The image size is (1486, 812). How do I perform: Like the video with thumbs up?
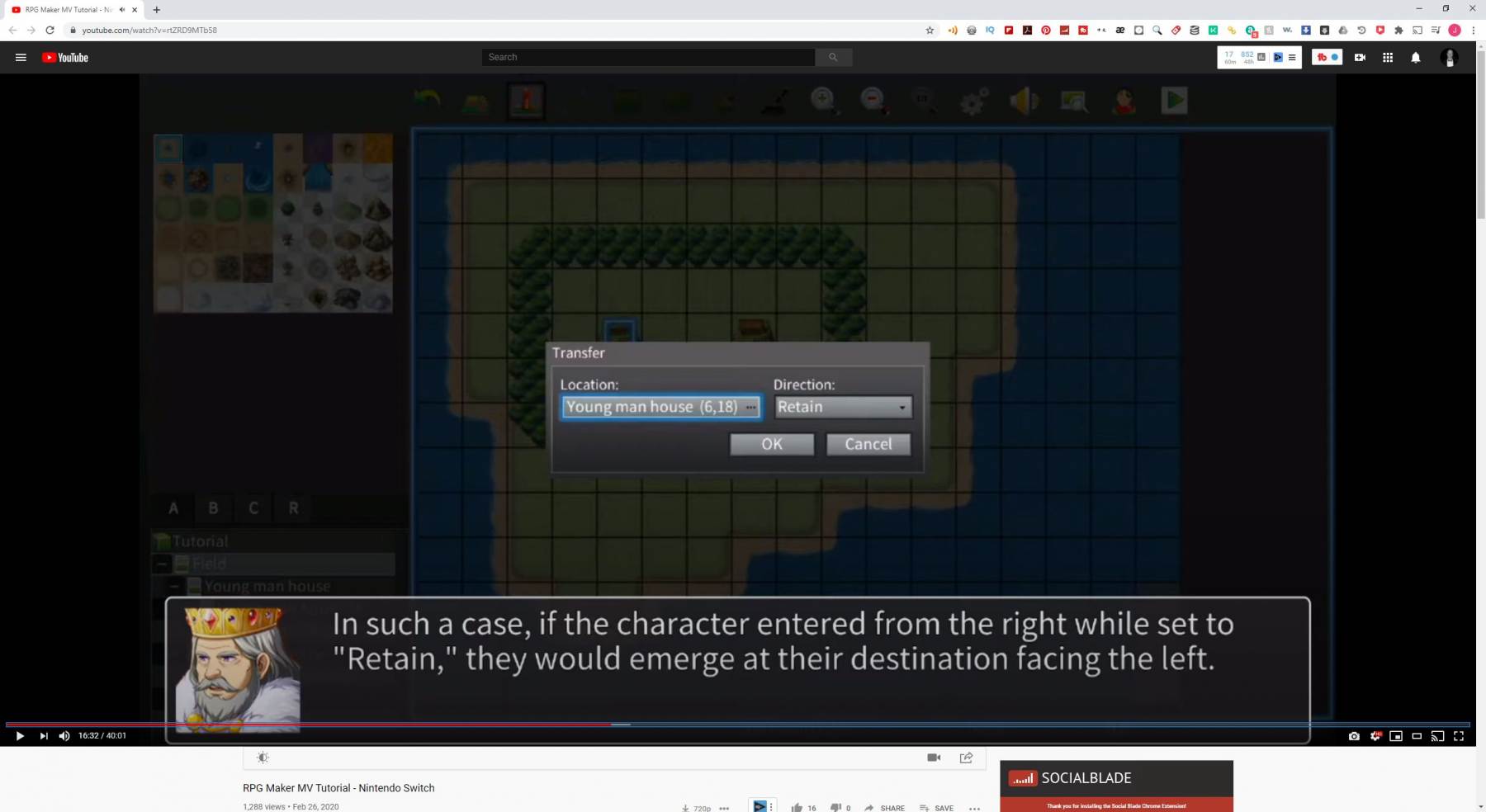797,808
